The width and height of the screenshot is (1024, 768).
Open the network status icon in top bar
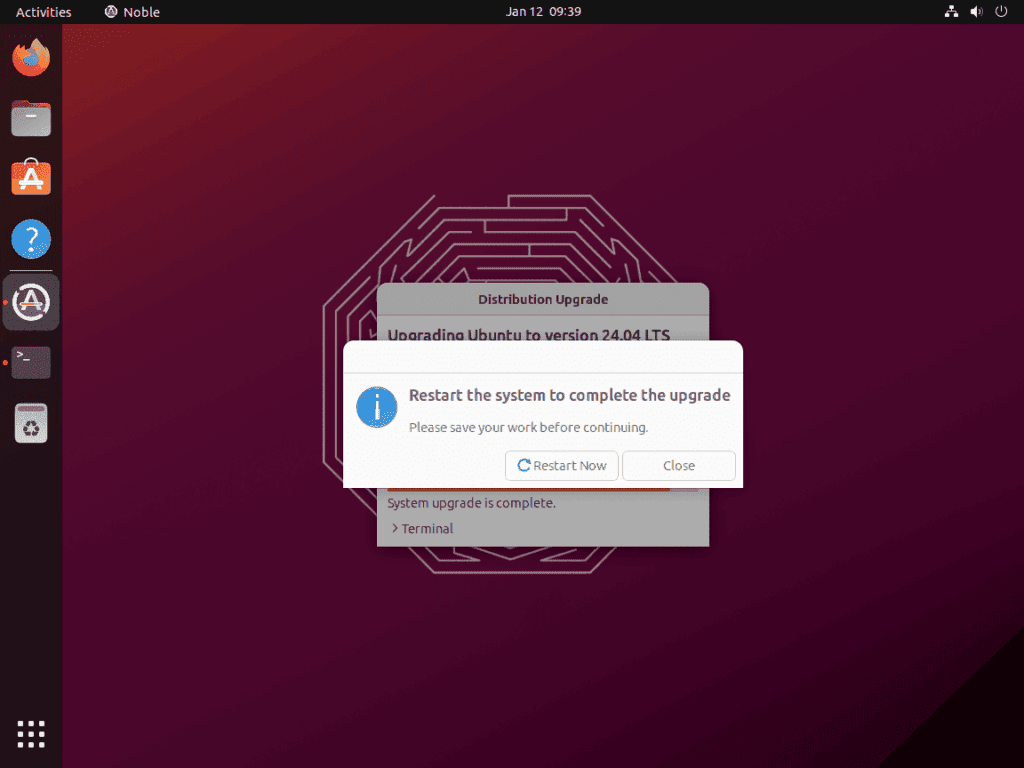point(951,12)
